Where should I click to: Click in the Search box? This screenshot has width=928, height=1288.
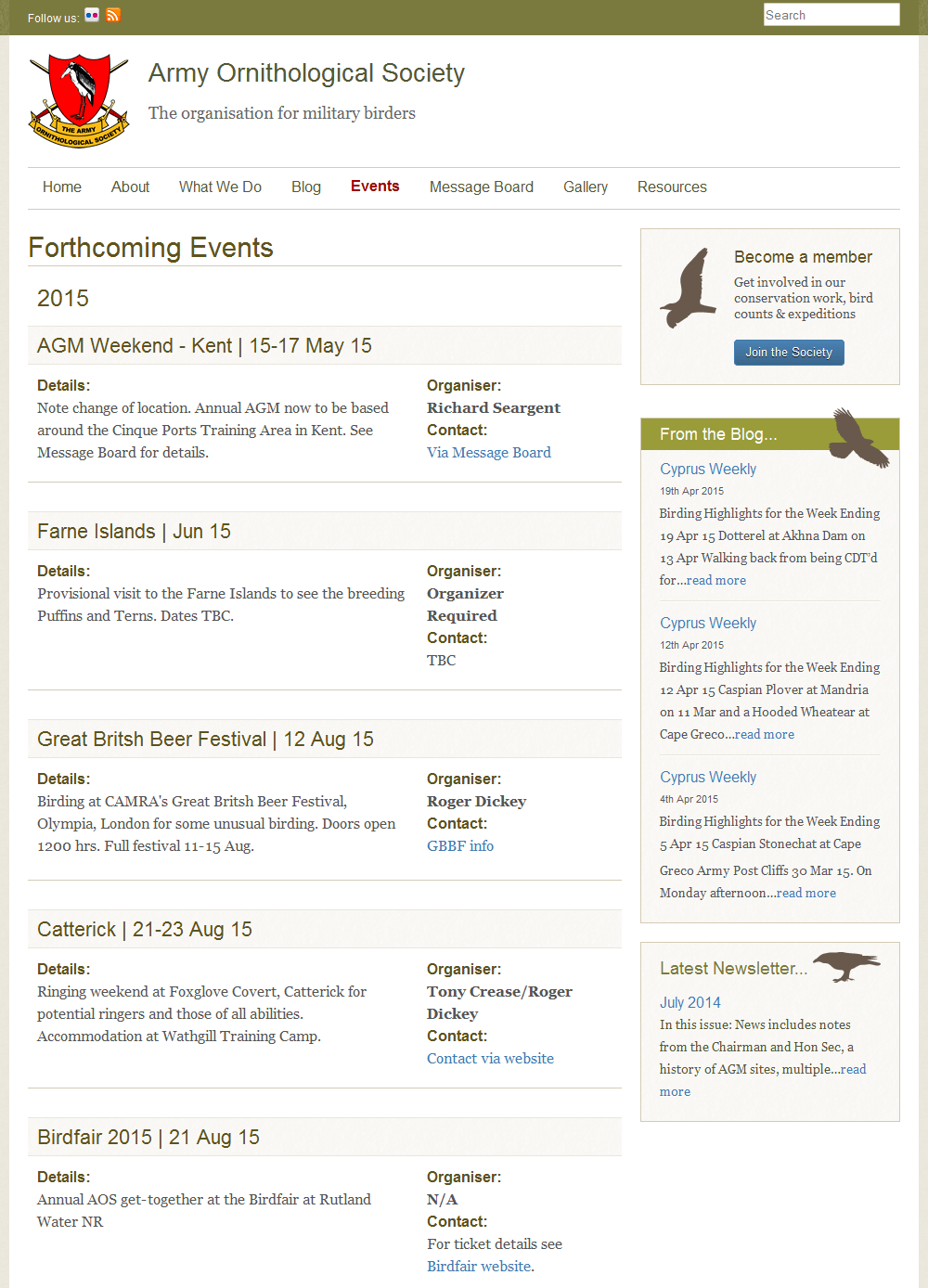[x=831, y=15]
